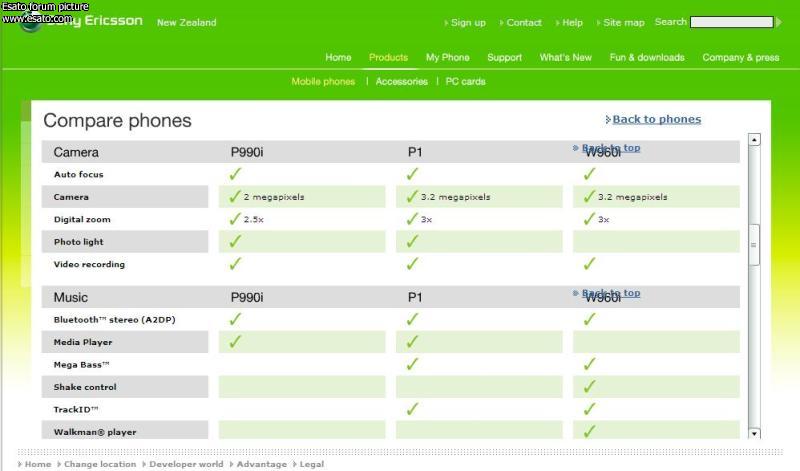The image size is (800, 471).
Task: Click the scrollbar up arrow button
Action: point(754,139)
